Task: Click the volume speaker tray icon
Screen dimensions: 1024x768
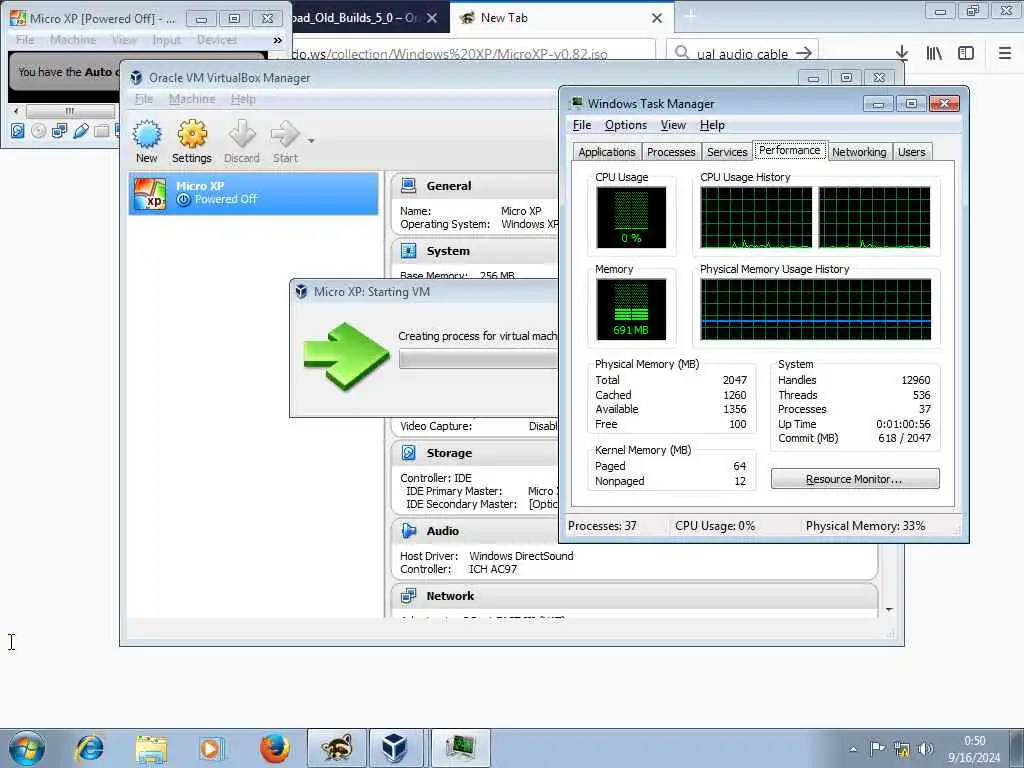Action: click(x=925, y=748)
